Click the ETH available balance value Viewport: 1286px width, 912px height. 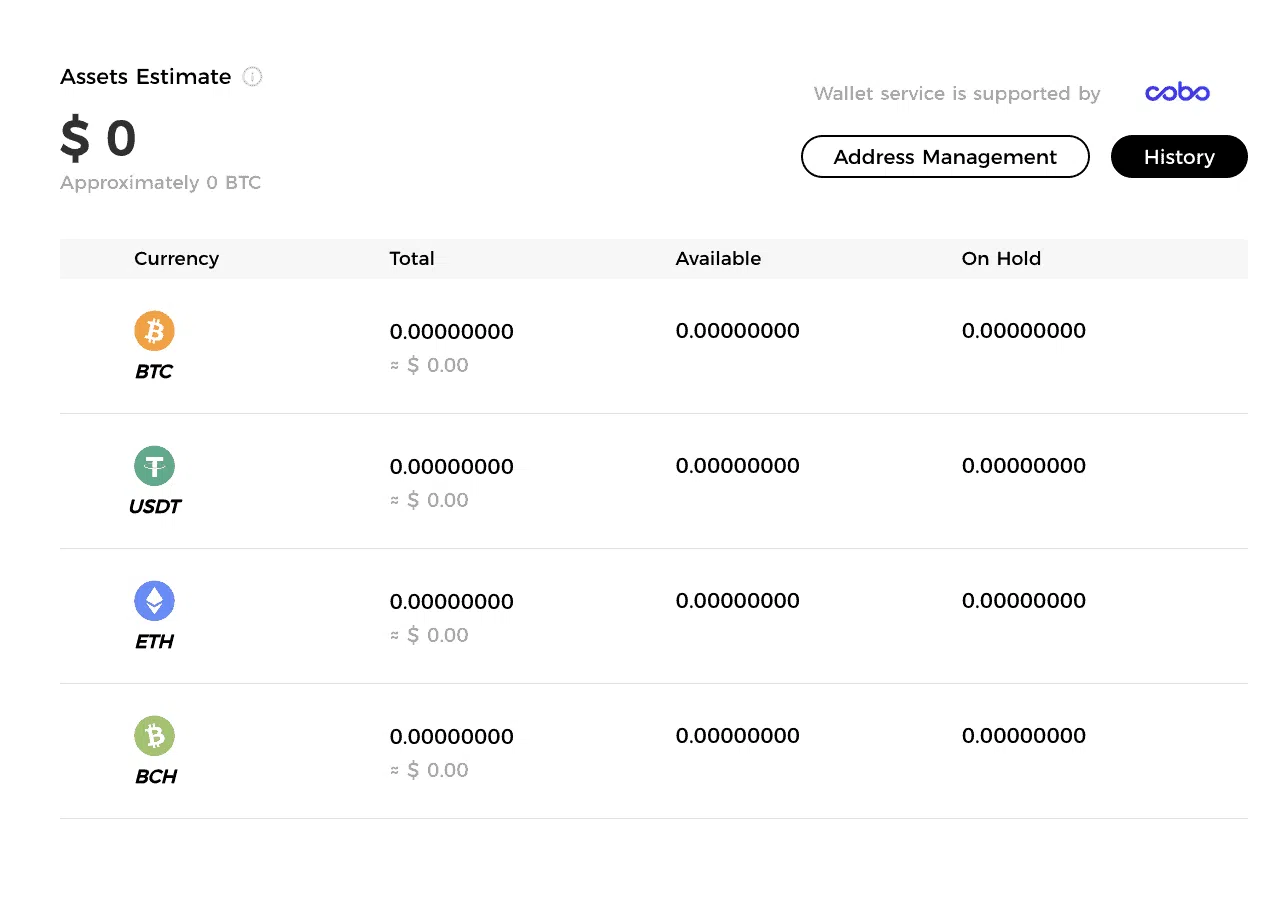[737, 601]
